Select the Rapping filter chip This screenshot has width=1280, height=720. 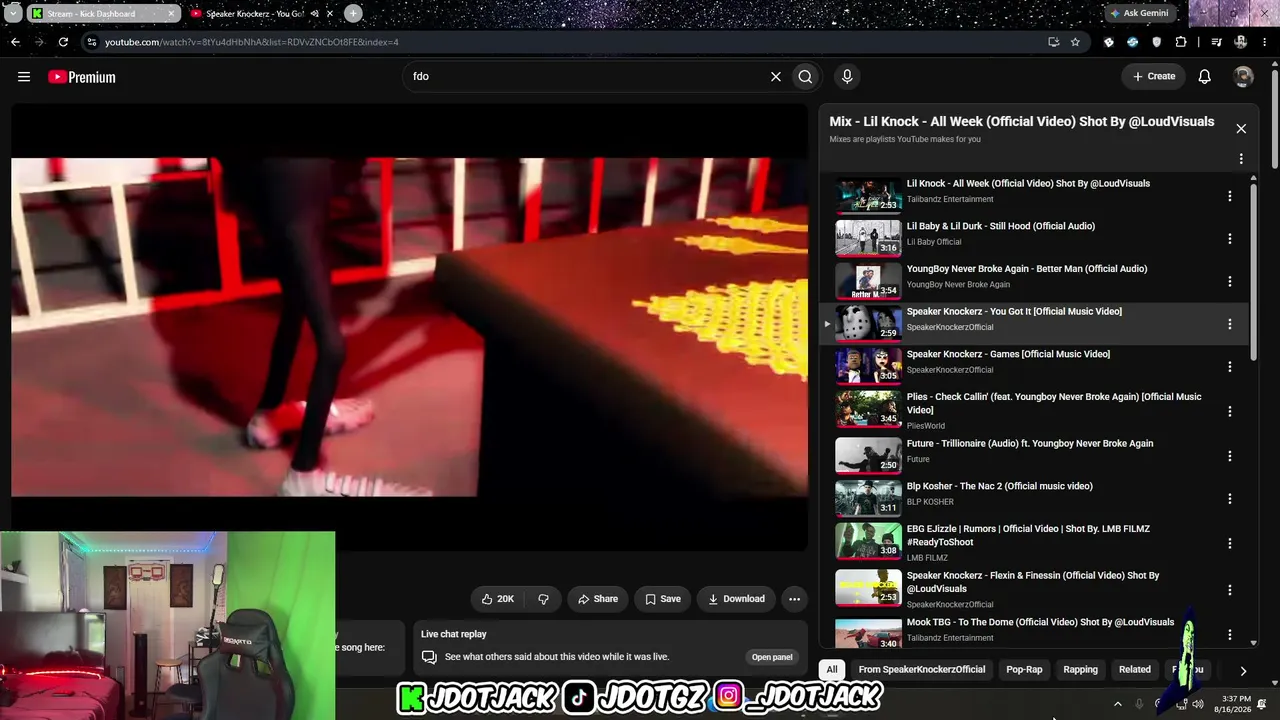[1080, 670]
